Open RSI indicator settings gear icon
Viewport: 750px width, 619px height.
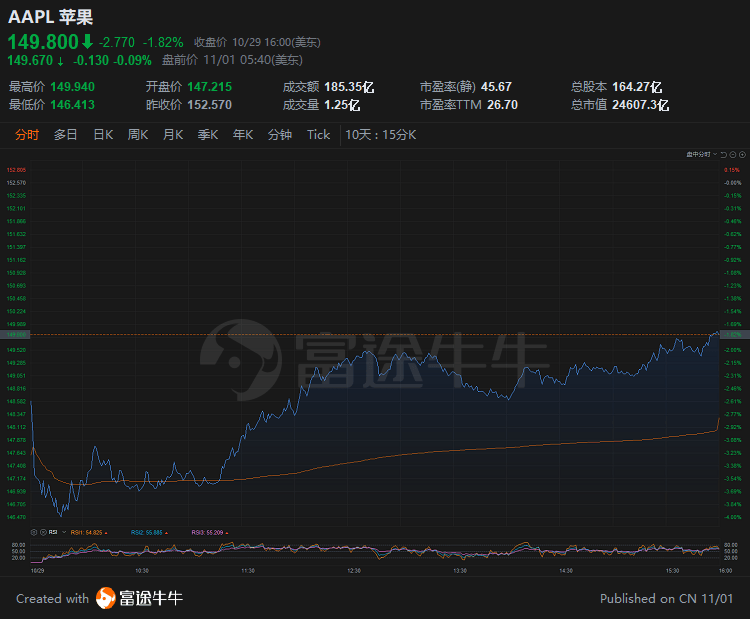click(33, 532)
